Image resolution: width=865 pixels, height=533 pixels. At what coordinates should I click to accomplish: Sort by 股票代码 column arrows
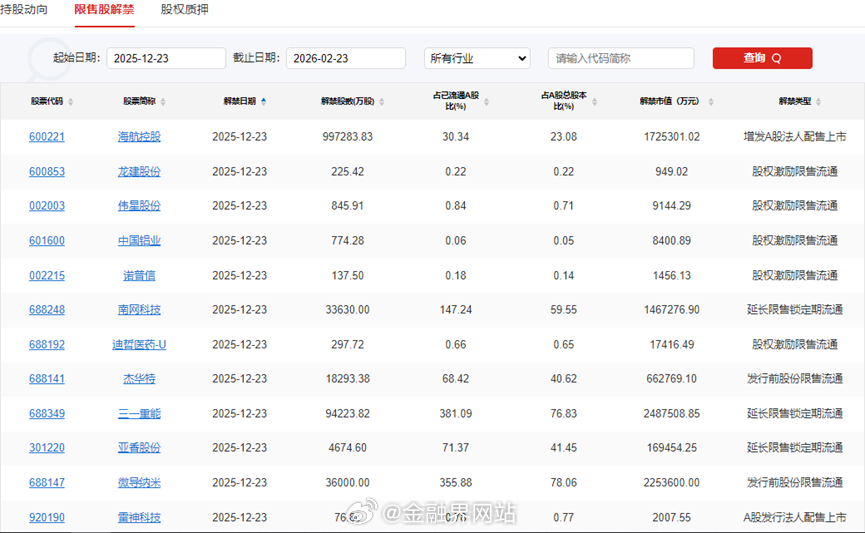[71, 102]
